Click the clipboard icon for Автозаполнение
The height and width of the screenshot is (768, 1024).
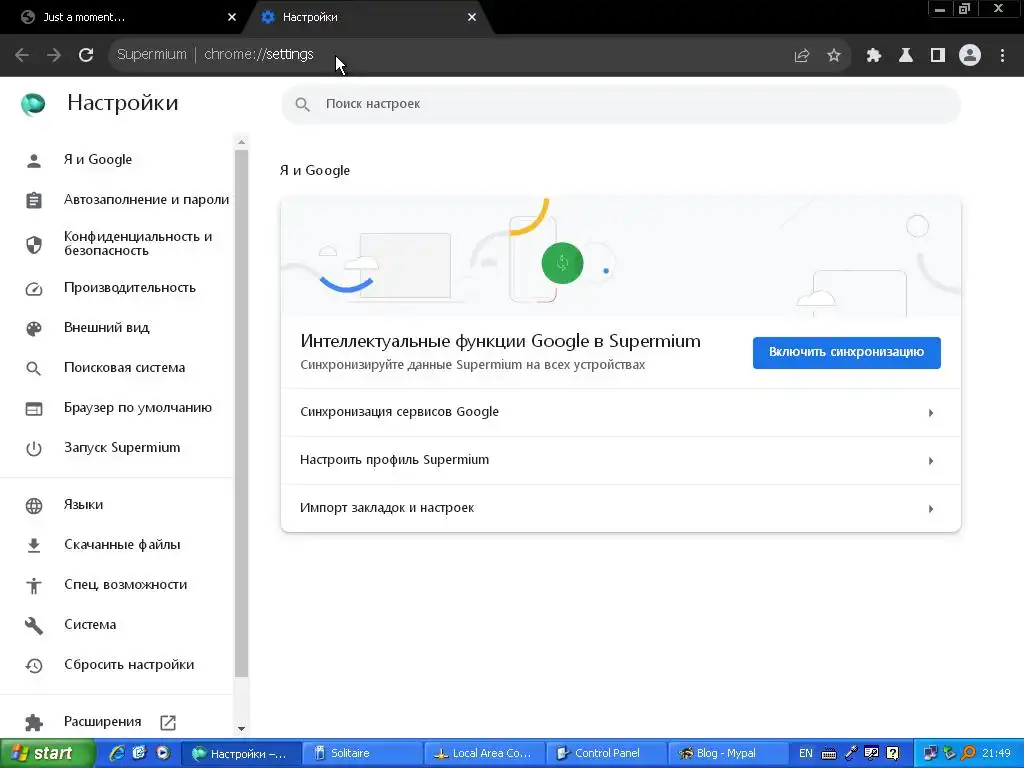coord(34,200)
